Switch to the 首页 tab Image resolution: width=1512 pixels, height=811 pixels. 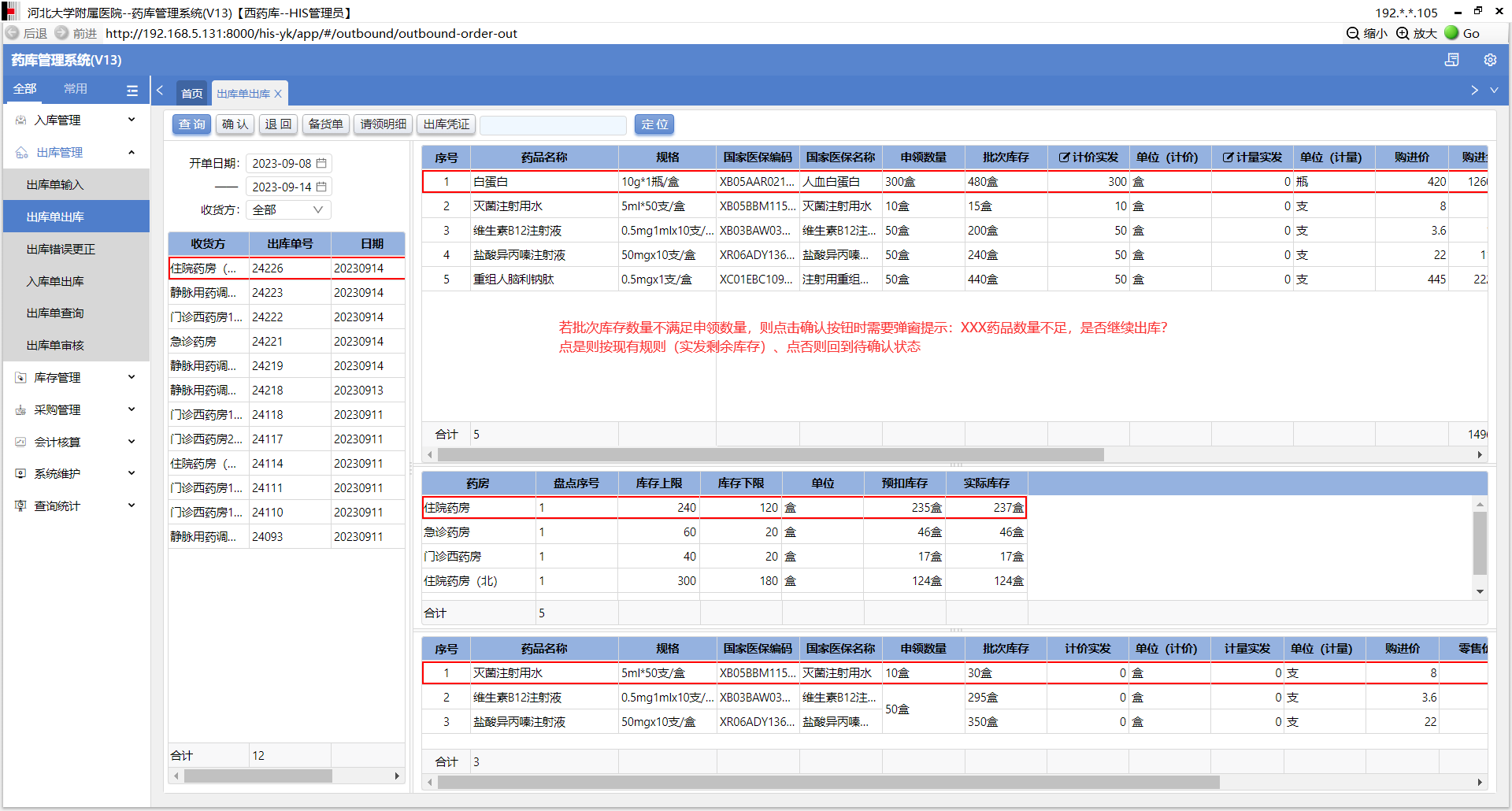click(191, 93)
